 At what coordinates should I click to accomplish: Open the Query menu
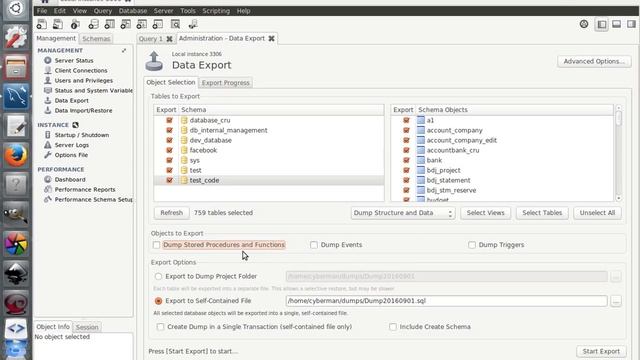pos(103,11)
